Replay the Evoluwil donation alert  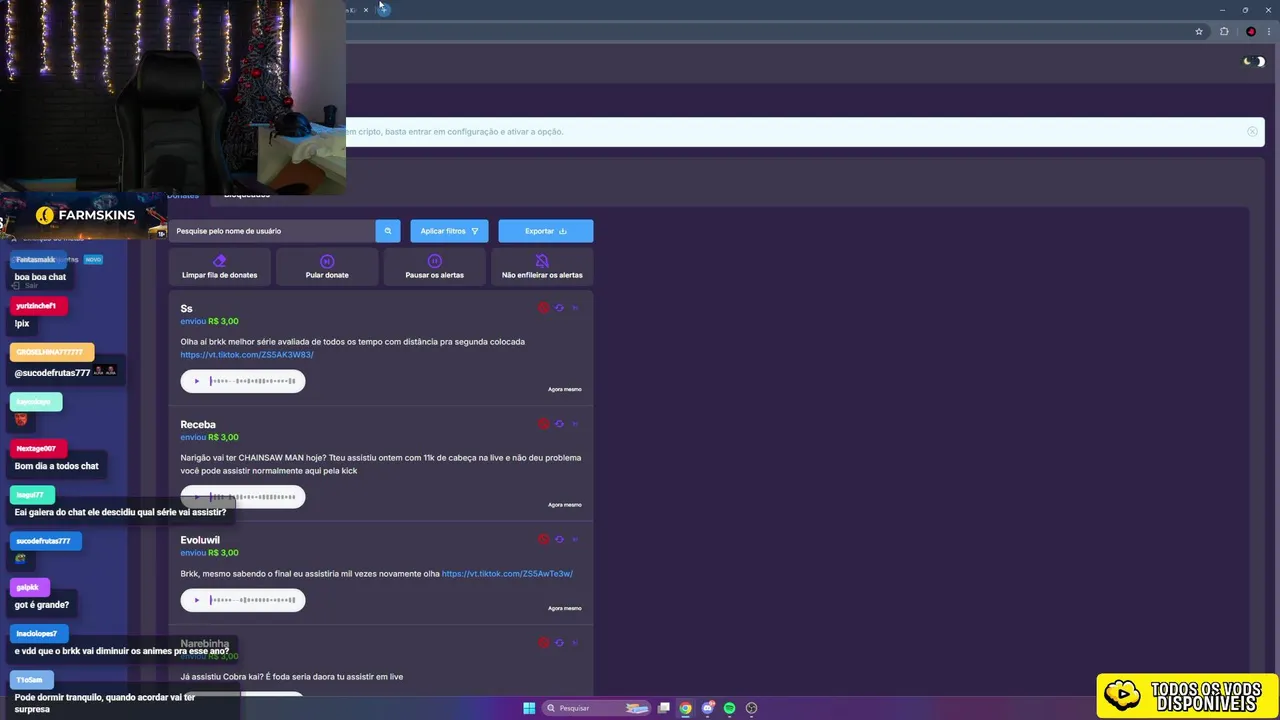[x=559, y=540]
